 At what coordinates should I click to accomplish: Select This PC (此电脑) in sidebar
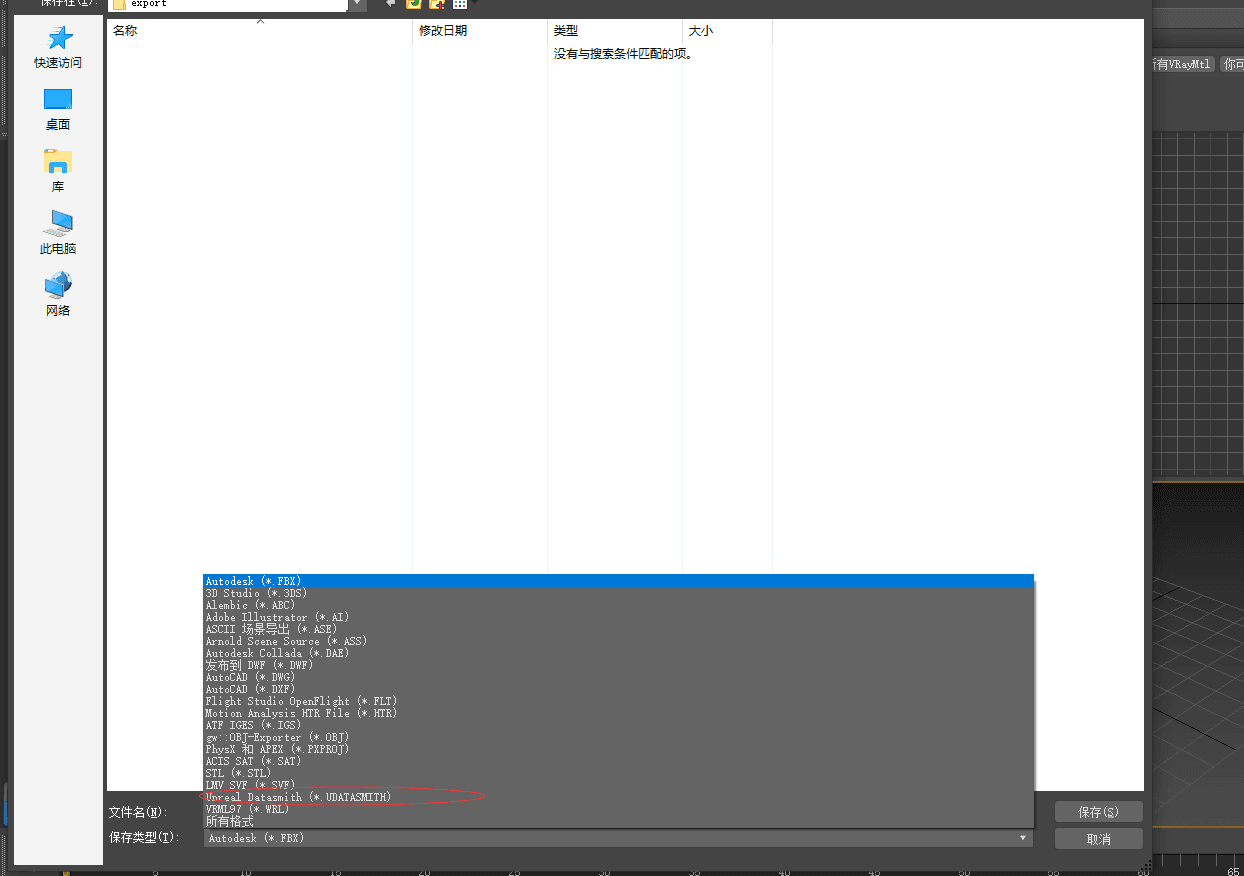[58, 233]
